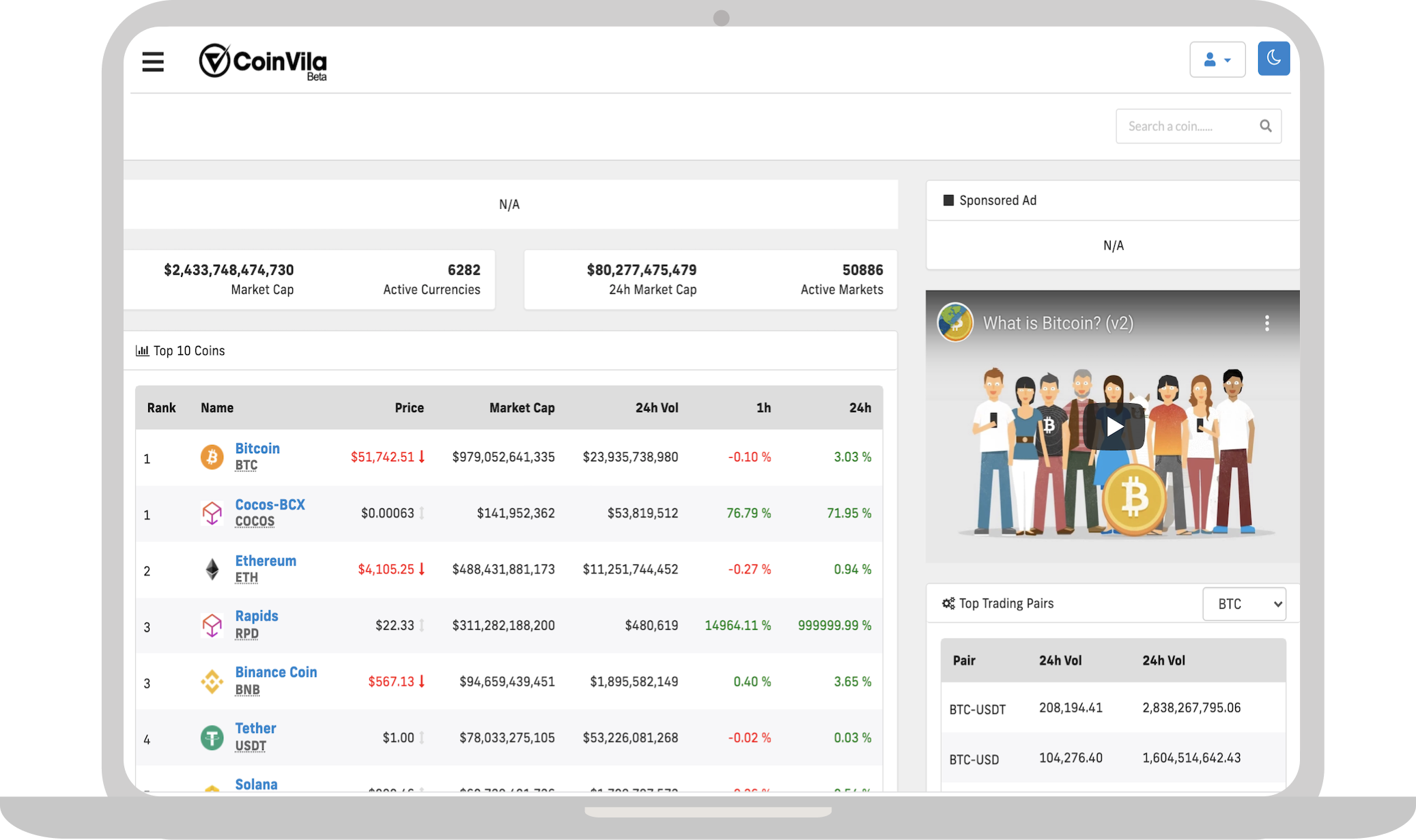
Task: Click the Top 10 Coins chart icon
Action: pos(142,351)
